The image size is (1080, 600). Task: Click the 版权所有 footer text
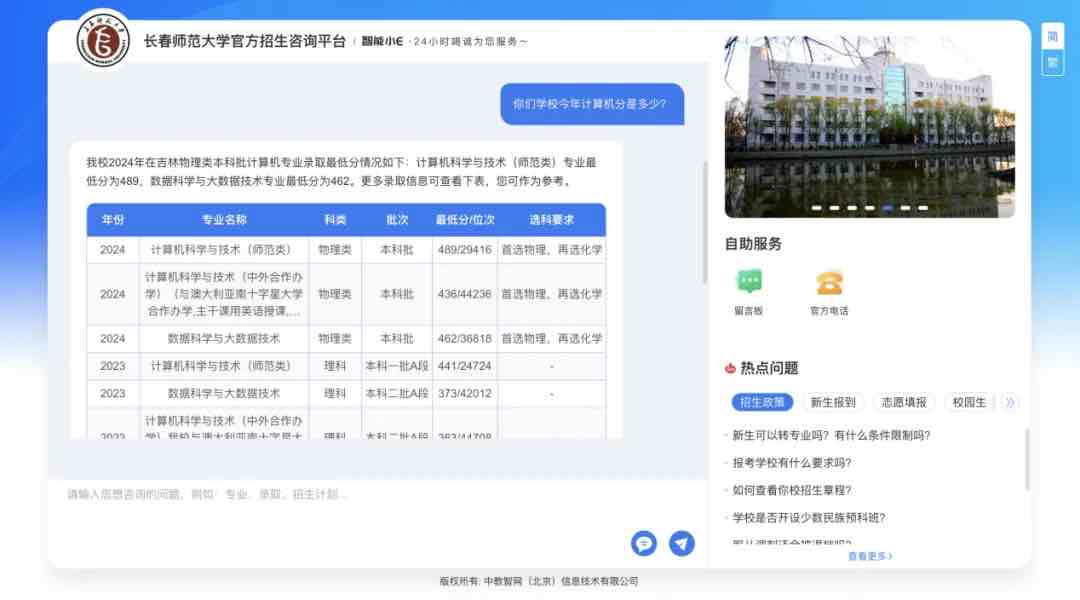pos(539,581)
